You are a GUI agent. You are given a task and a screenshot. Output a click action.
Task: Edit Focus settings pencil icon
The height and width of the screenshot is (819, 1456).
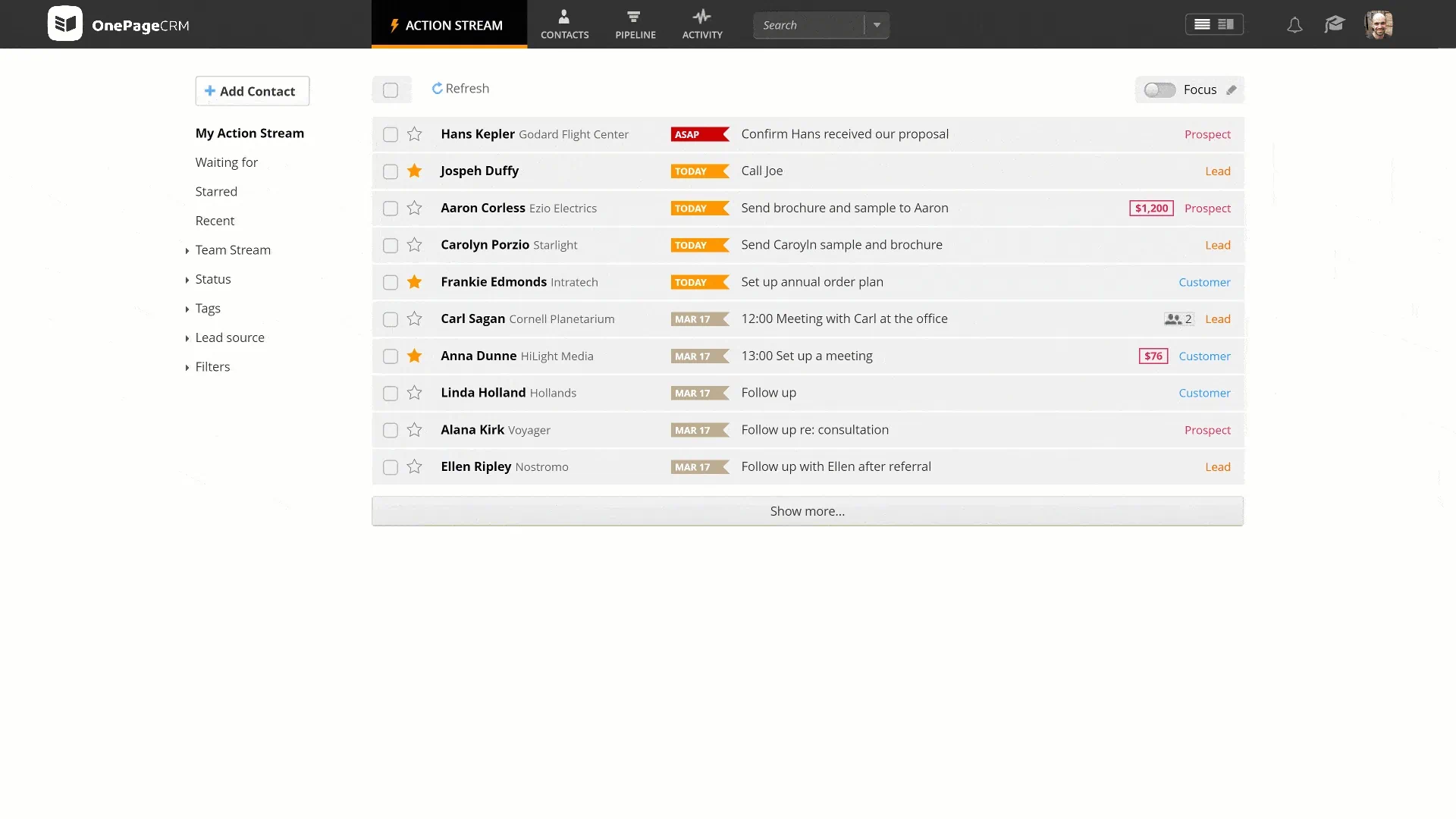(1232, 89)
